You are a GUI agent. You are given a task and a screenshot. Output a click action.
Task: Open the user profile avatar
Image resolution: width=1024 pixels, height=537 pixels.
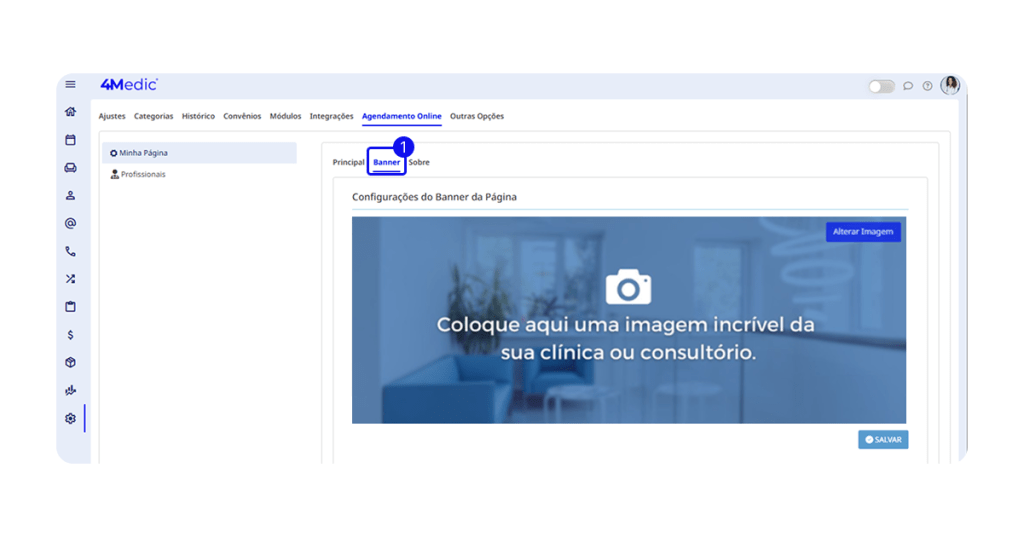point(950,85)
